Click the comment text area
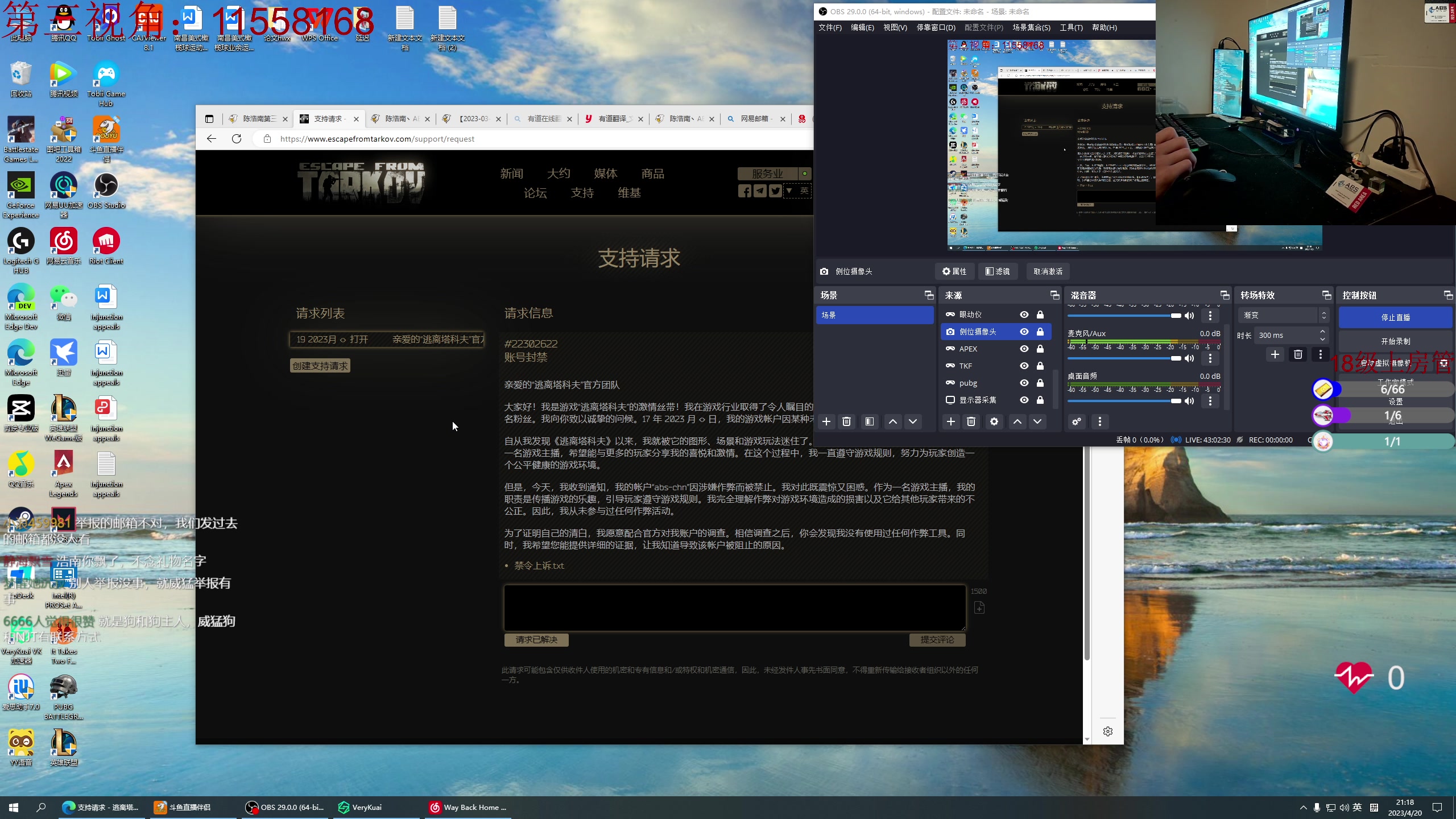Screen dimensions: 1456x819 tap(735, 607)
